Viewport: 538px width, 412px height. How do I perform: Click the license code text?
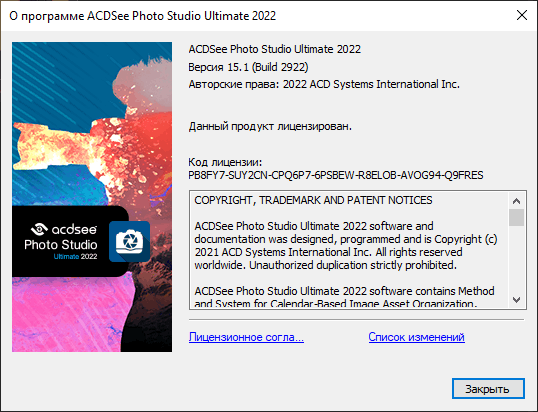pos(336,175)
